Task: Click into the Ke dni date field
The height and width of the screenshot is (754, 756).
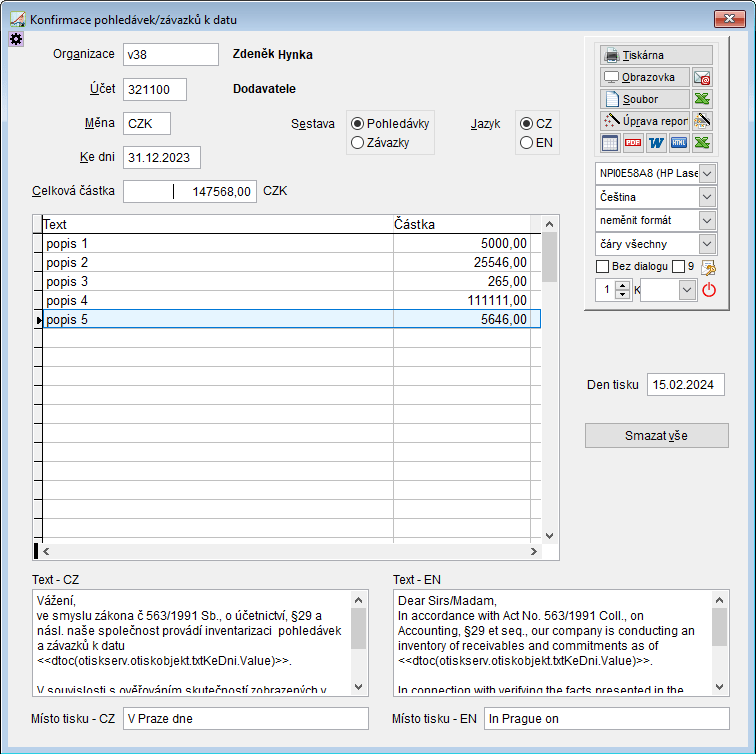Action: 162,158
